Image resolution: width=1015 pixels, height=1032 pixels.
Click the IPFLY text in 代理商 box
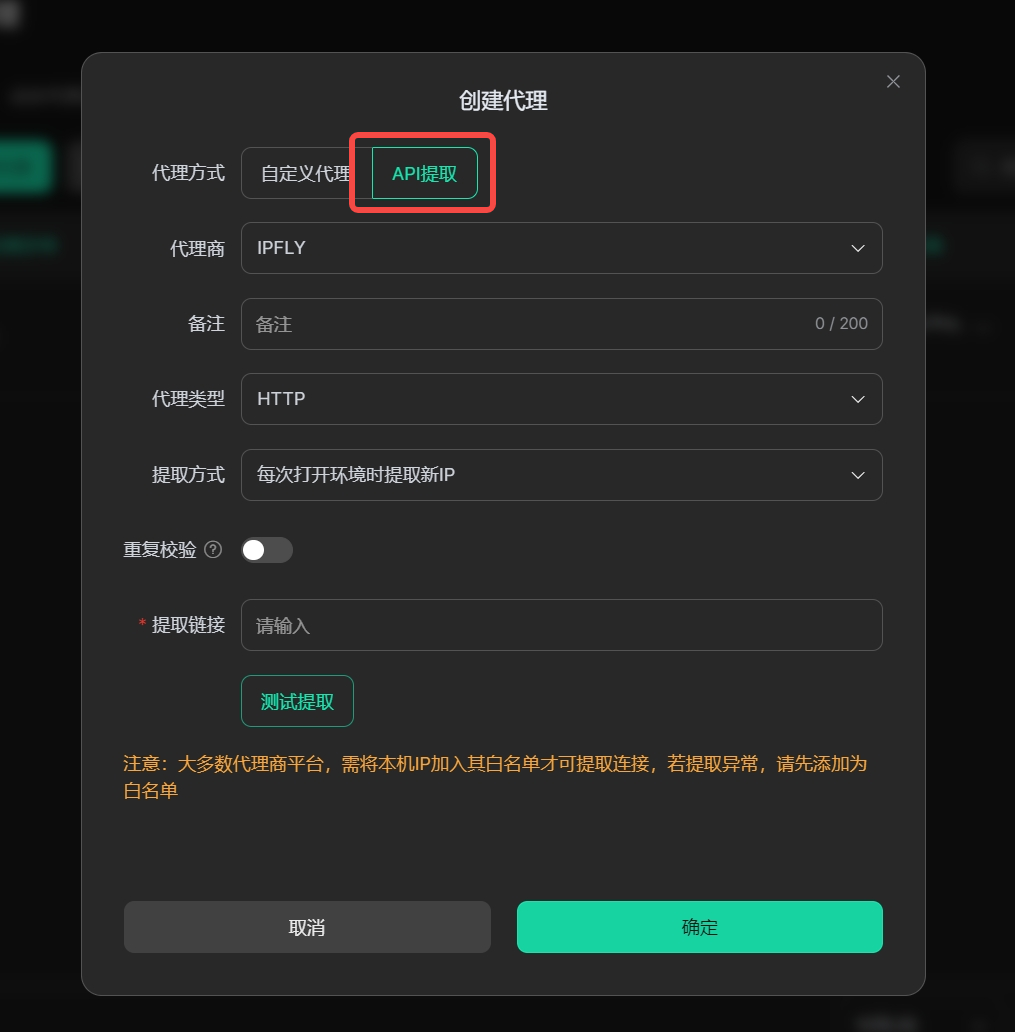coord(281,248)
